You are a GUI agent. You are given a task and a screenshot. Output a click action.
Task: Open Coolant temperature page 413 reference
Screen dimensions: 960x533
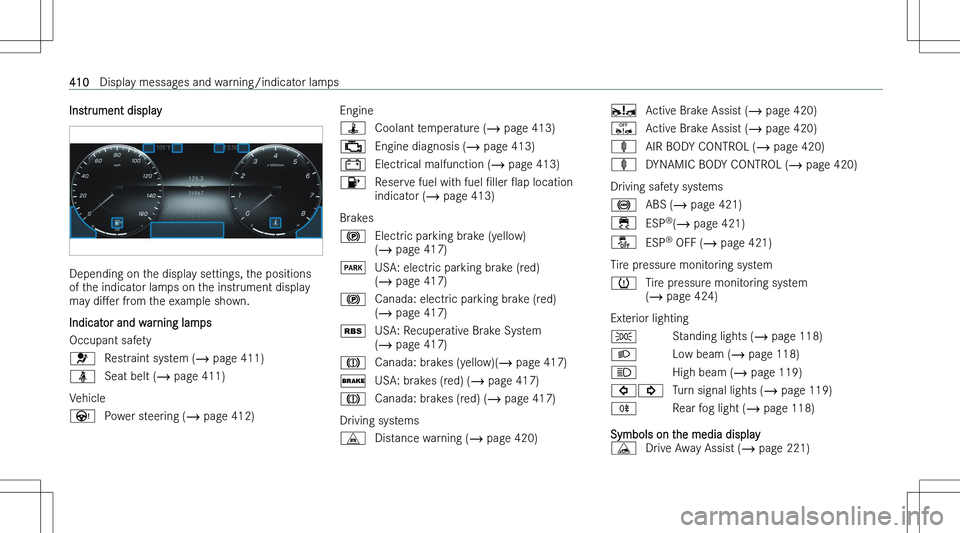click(519, 129)
